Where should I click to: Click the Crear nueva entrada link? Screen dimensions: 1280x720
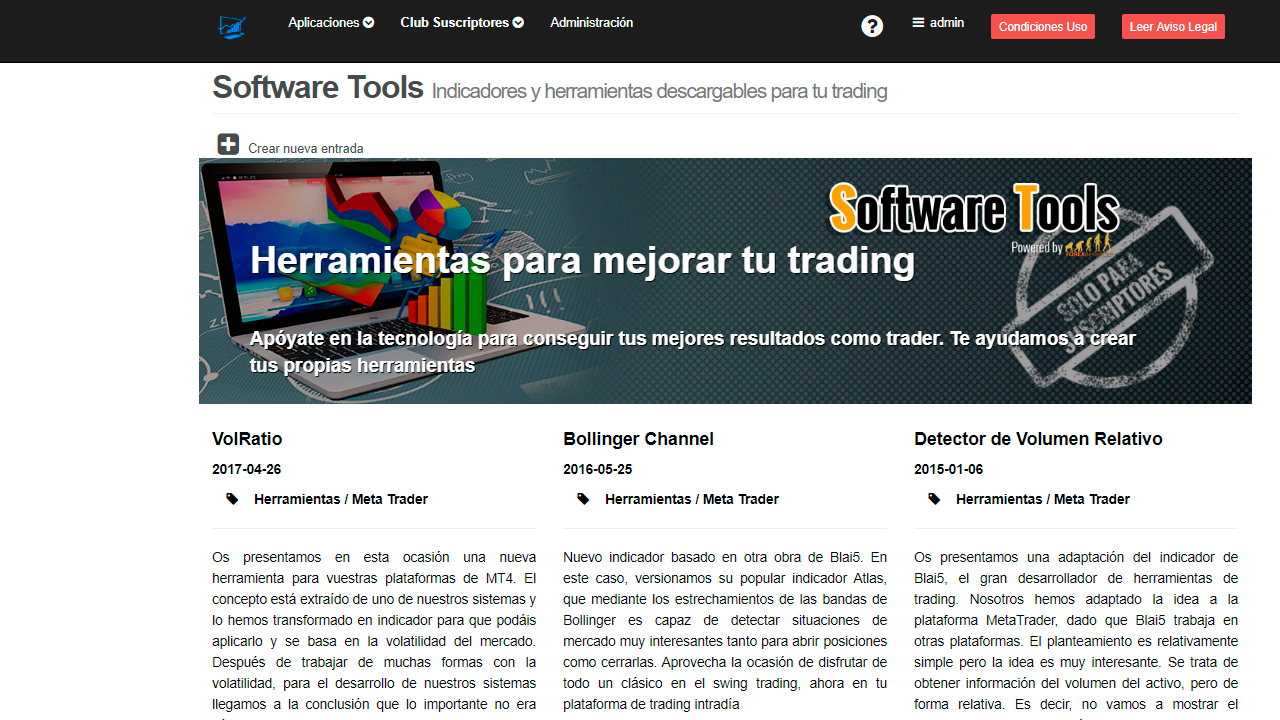pyautogui.click(x=306, y=148)
